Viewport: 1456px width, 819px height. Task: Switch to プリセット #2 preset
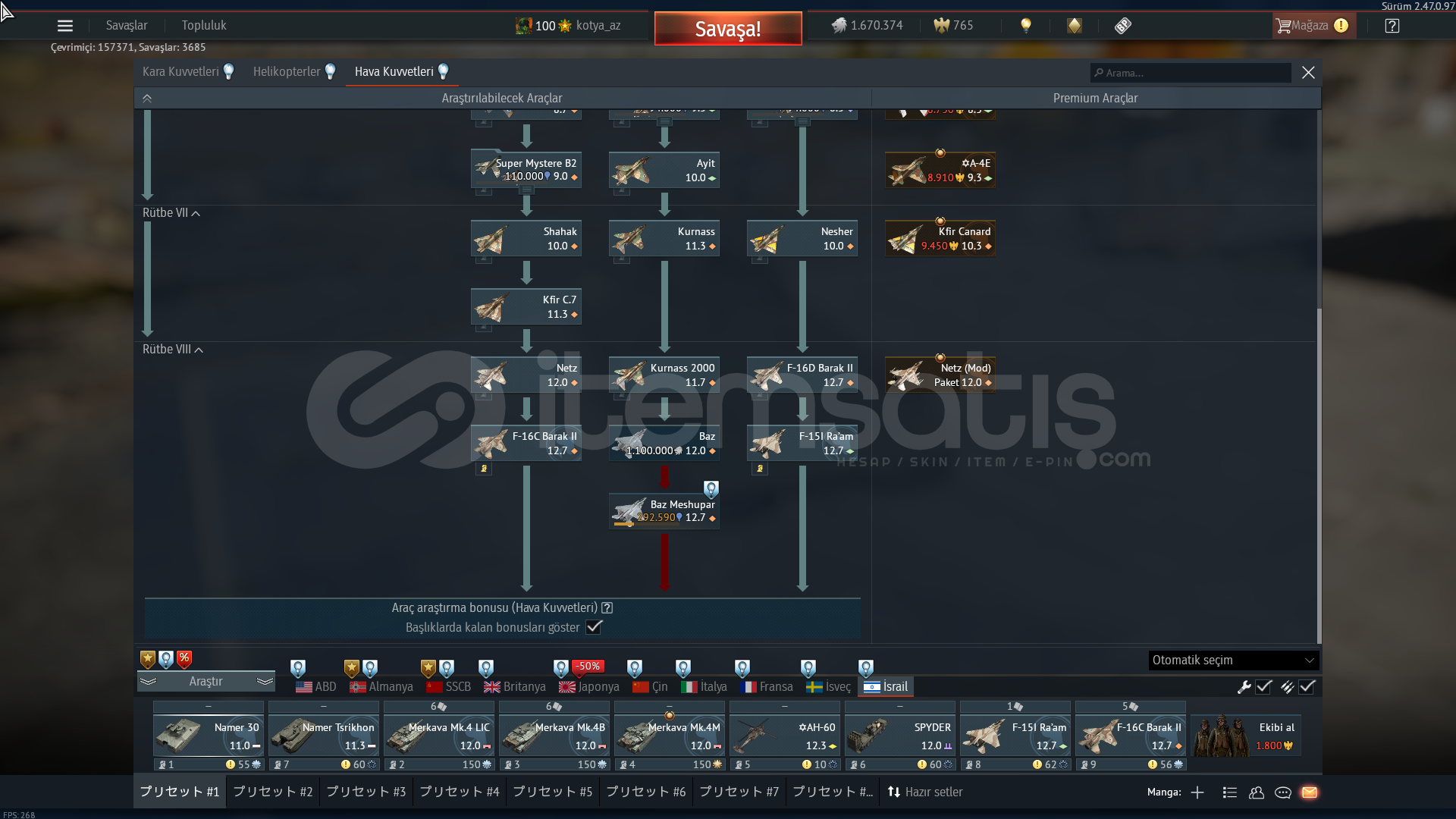[273, 792]
